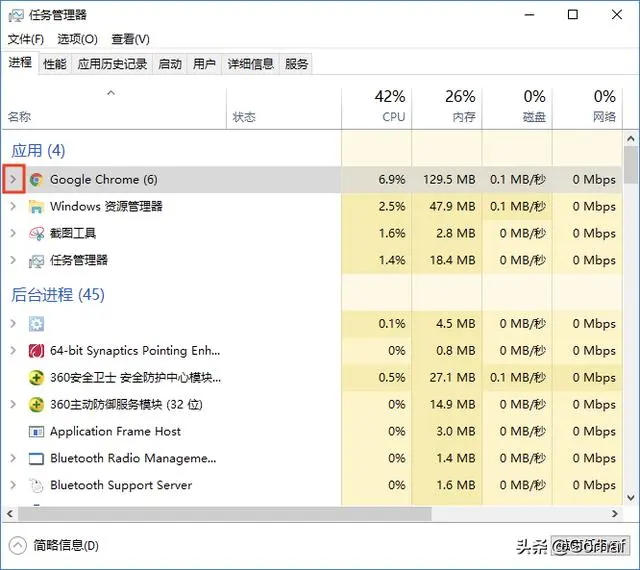Switch to the 用户 tab

coord(204,64)
